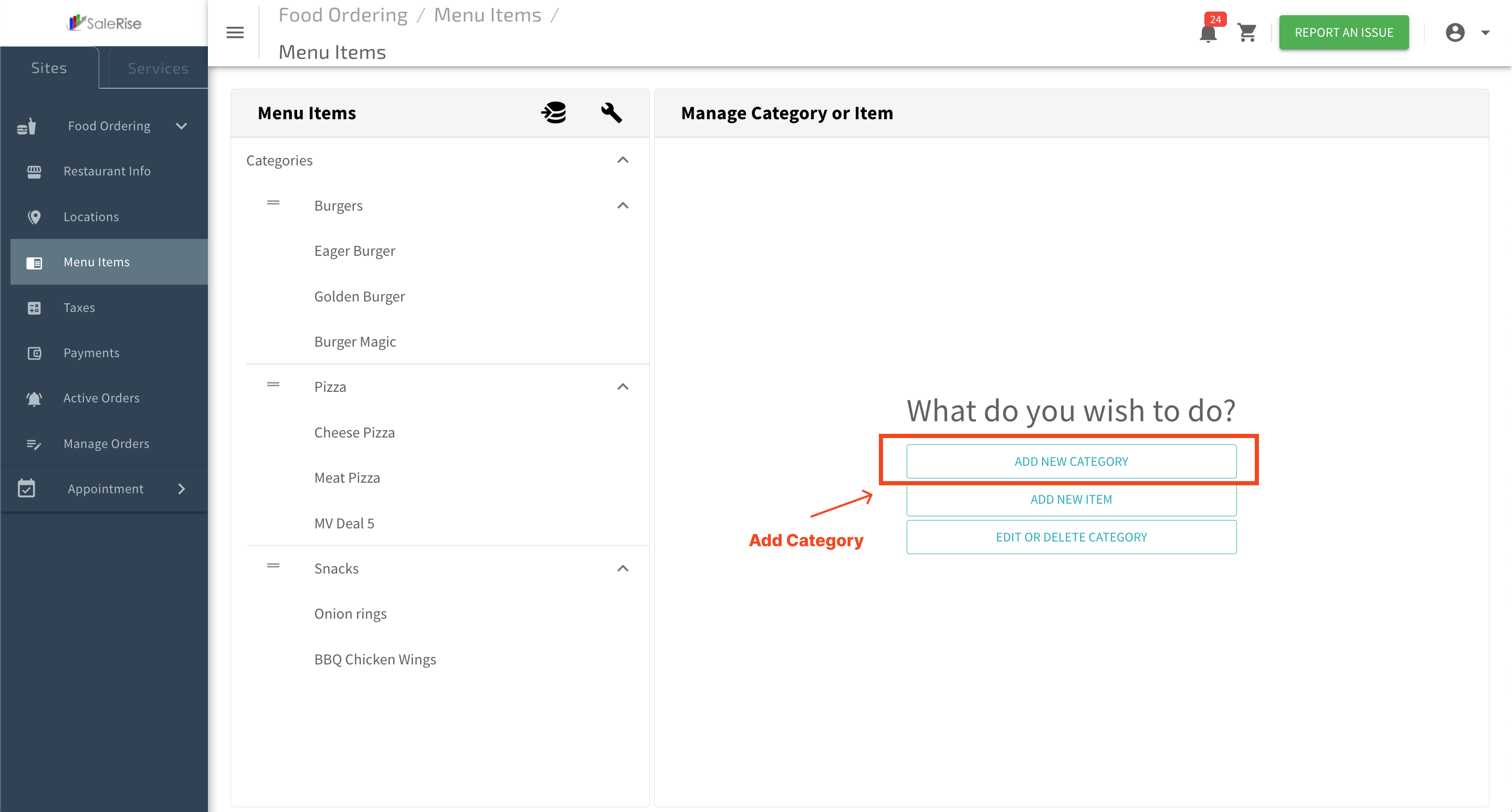
Task: Click the import data stack icon
Action: pyautogui.click(x=553, y=113)
